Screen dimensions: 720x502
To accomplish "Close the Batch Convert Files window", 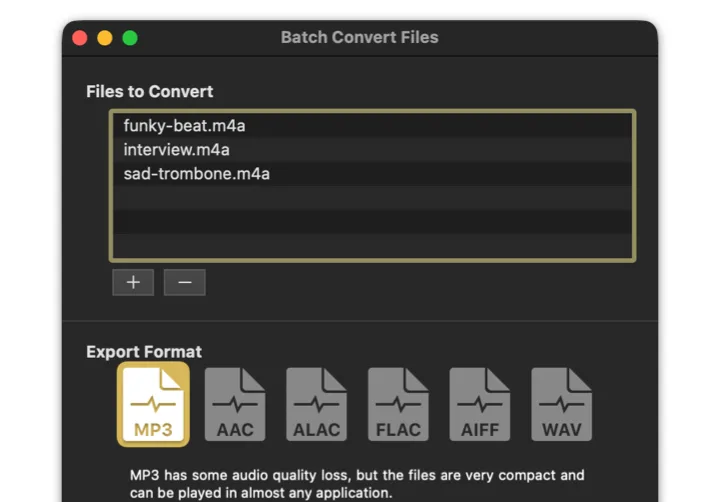I will (x=80, y=38).
